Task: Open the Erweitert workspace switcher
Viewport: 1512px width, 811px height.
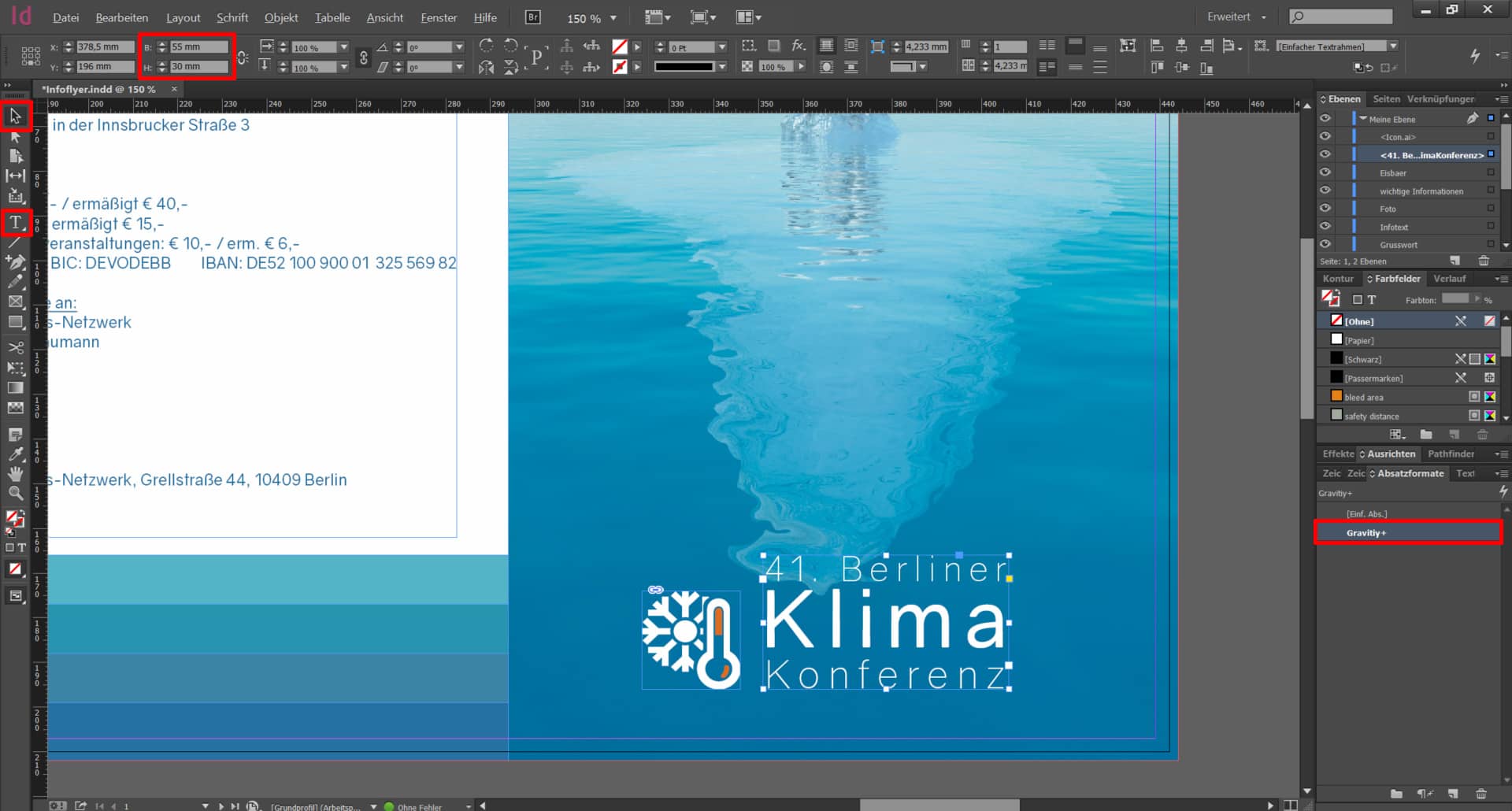Action: click(x=1236, y=17)
